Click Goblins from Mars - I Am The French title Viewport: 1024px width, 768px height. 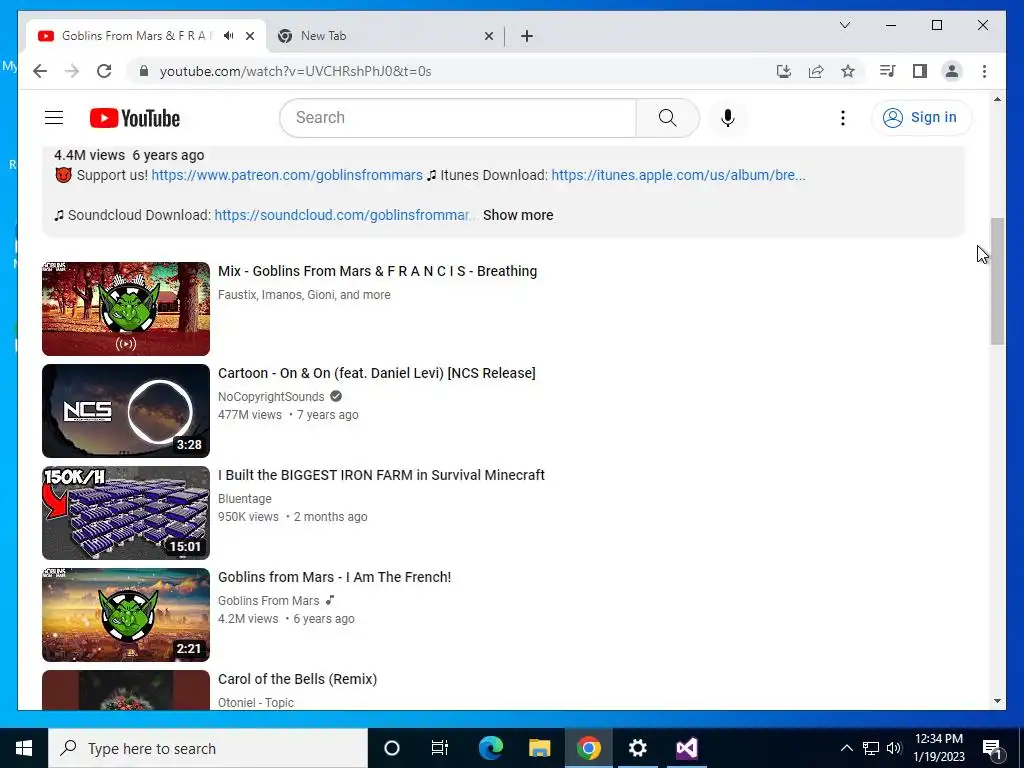pos(334,577)
